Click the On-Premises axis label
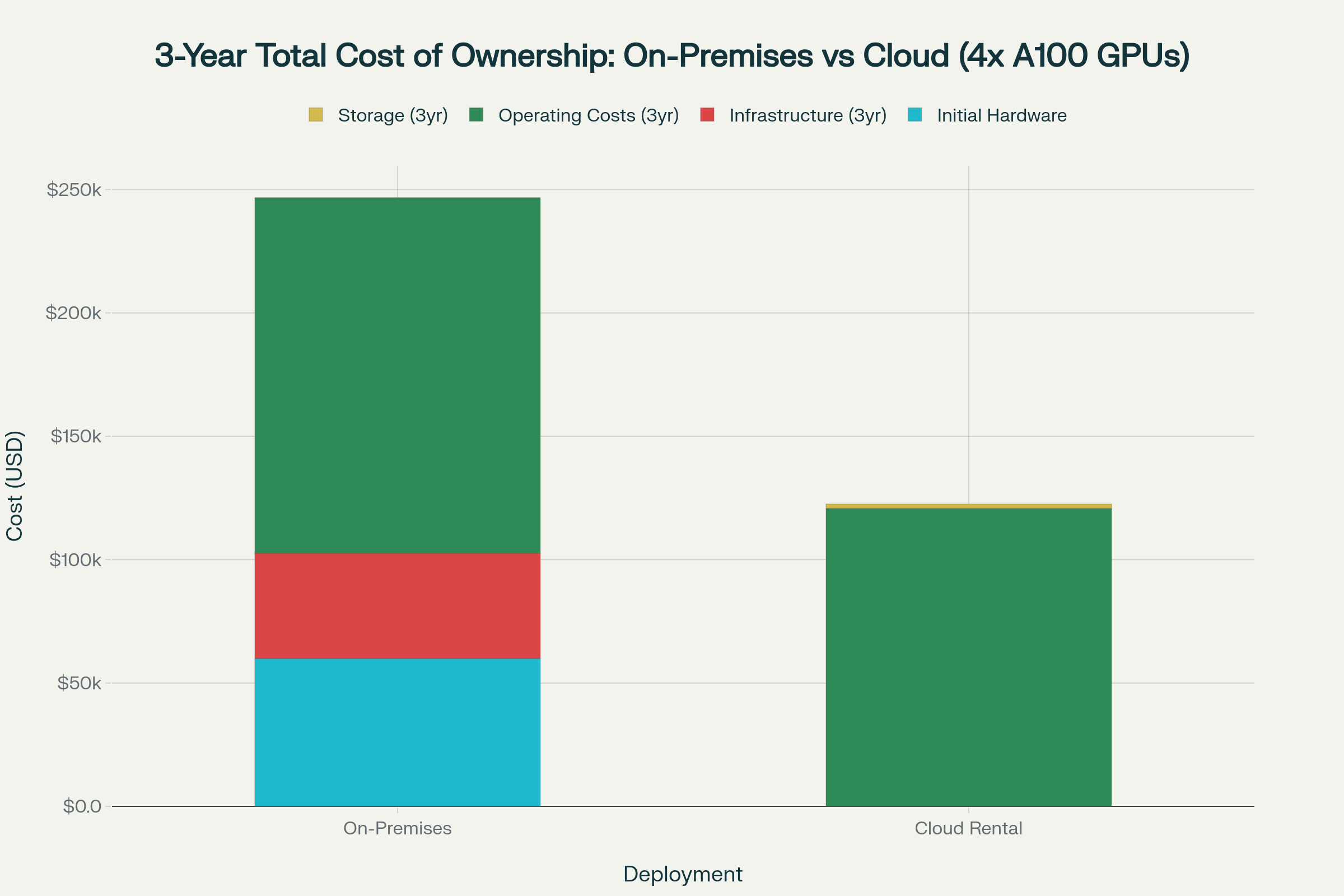This screenshot has width=1344, height=896. 396,829
